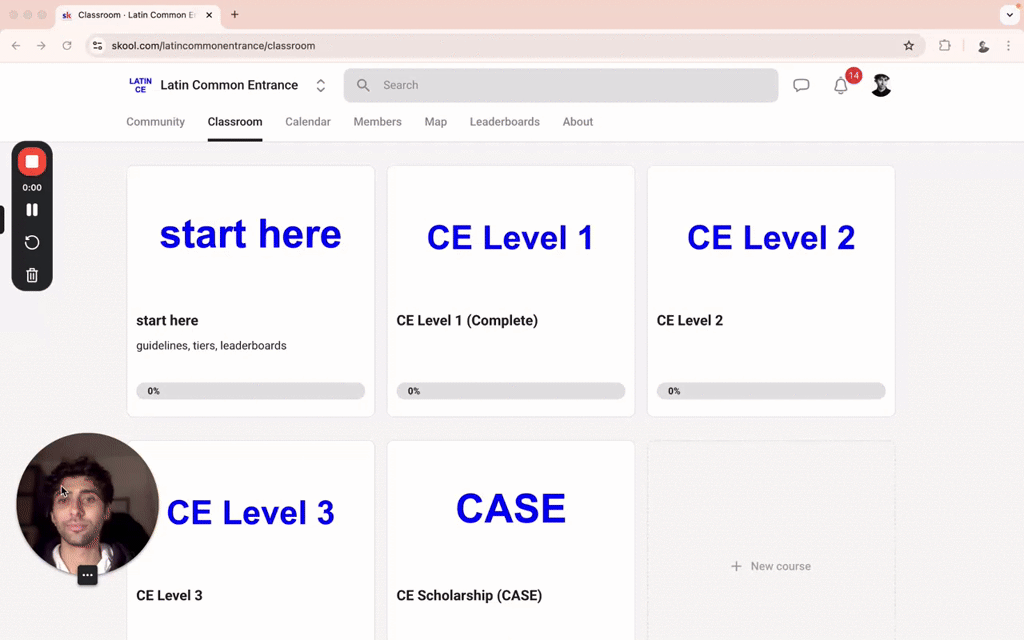This screenshot has height=640, width=1024.
Task: Go forward in browser history
Action: pyautogui.click(x=41, y=46)
